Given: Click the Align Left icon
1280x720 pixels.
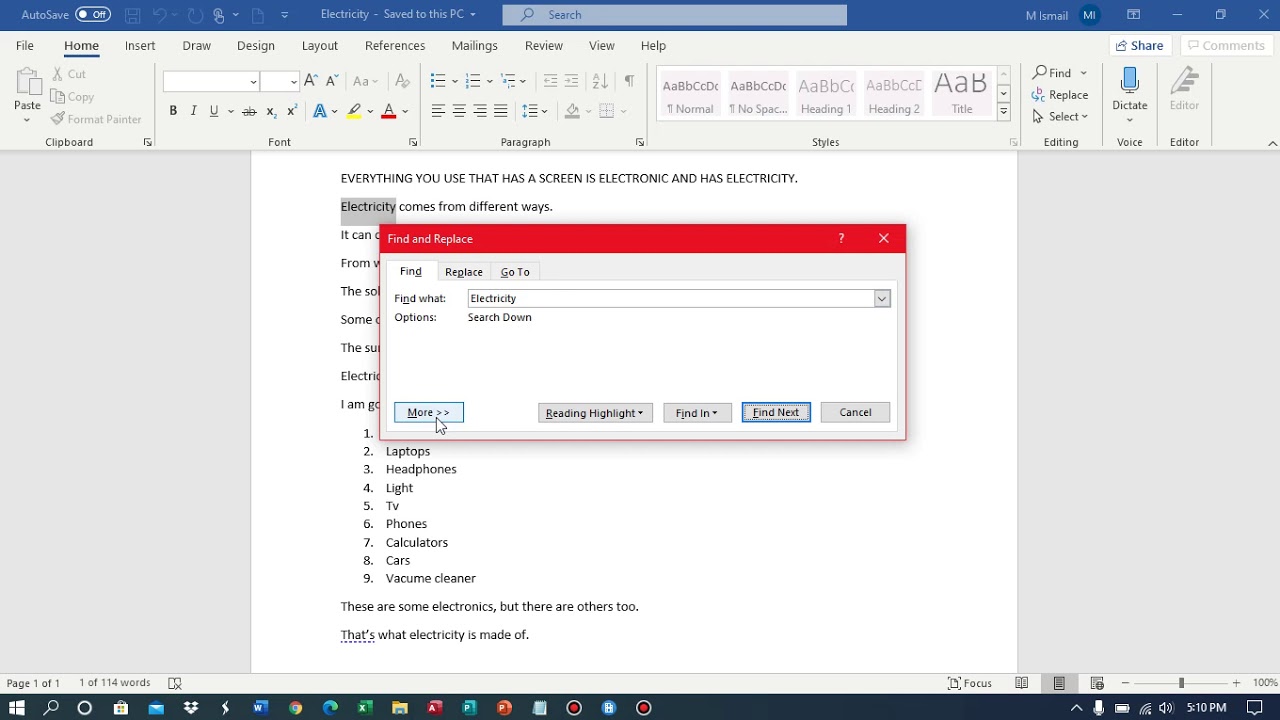Looking at the screenshot, I should point(438,111).
